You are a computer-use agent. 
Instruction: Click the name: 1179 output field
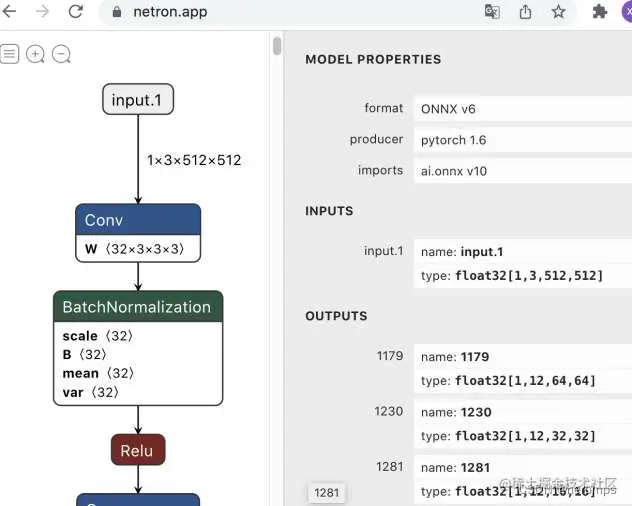click(x=523, y=356)
